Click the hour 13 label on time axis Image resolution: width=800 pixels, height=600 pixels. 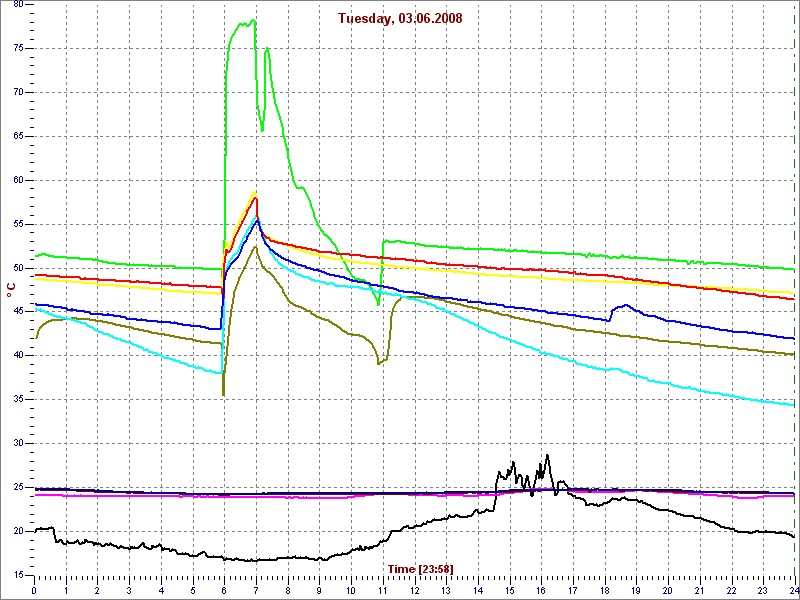[446, 591]
